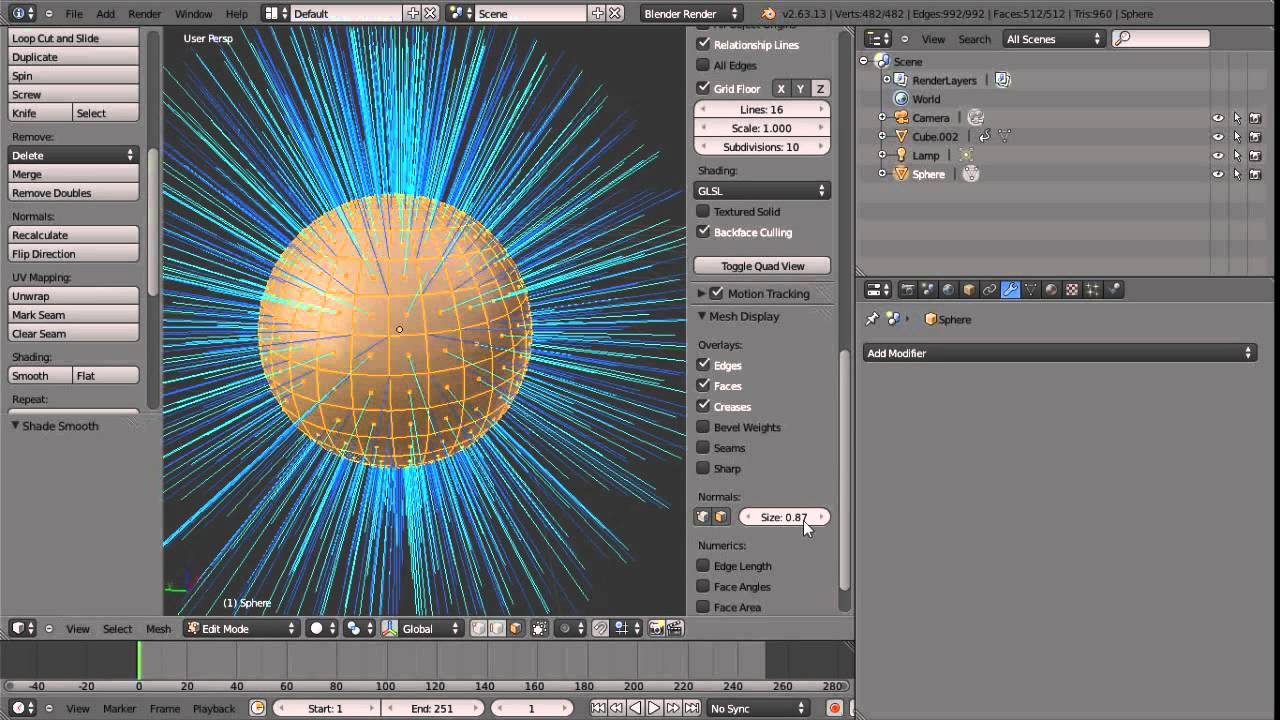Click the OpenGL render image camera icon
The height and width of the screenshot is (720, 1280).
click(657, 628)
